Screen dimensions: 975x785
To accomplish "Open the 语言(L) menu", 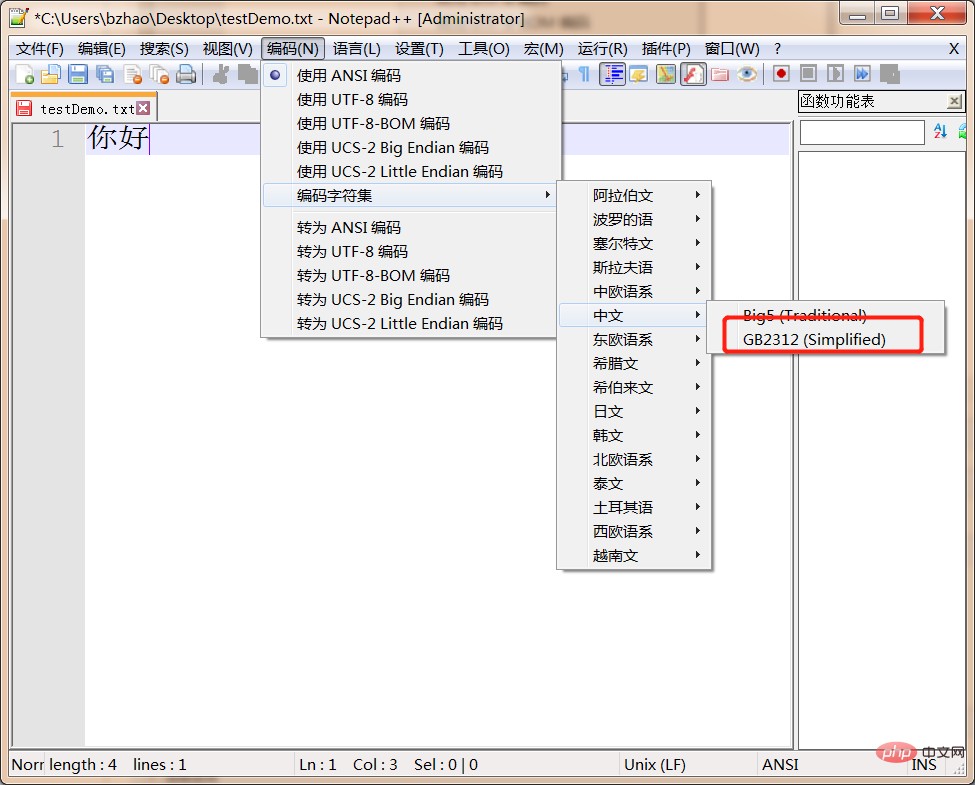I will [x=356, y=49].
